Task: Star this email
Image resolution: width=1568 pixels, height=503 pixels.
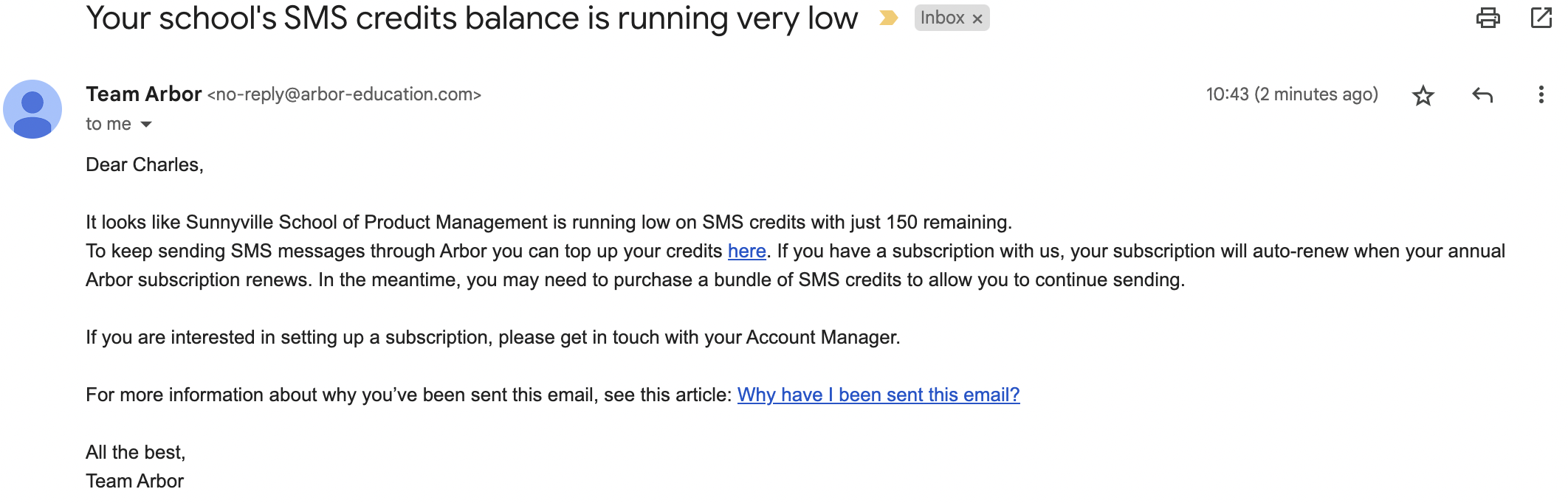Action: (x=1423, y=95)
